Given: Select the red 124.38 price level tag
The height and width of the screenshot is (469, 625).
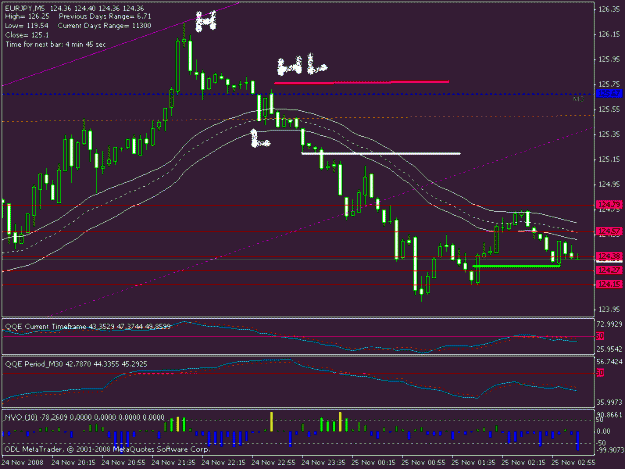Looking at the screenshot, I should coord(609,256).
